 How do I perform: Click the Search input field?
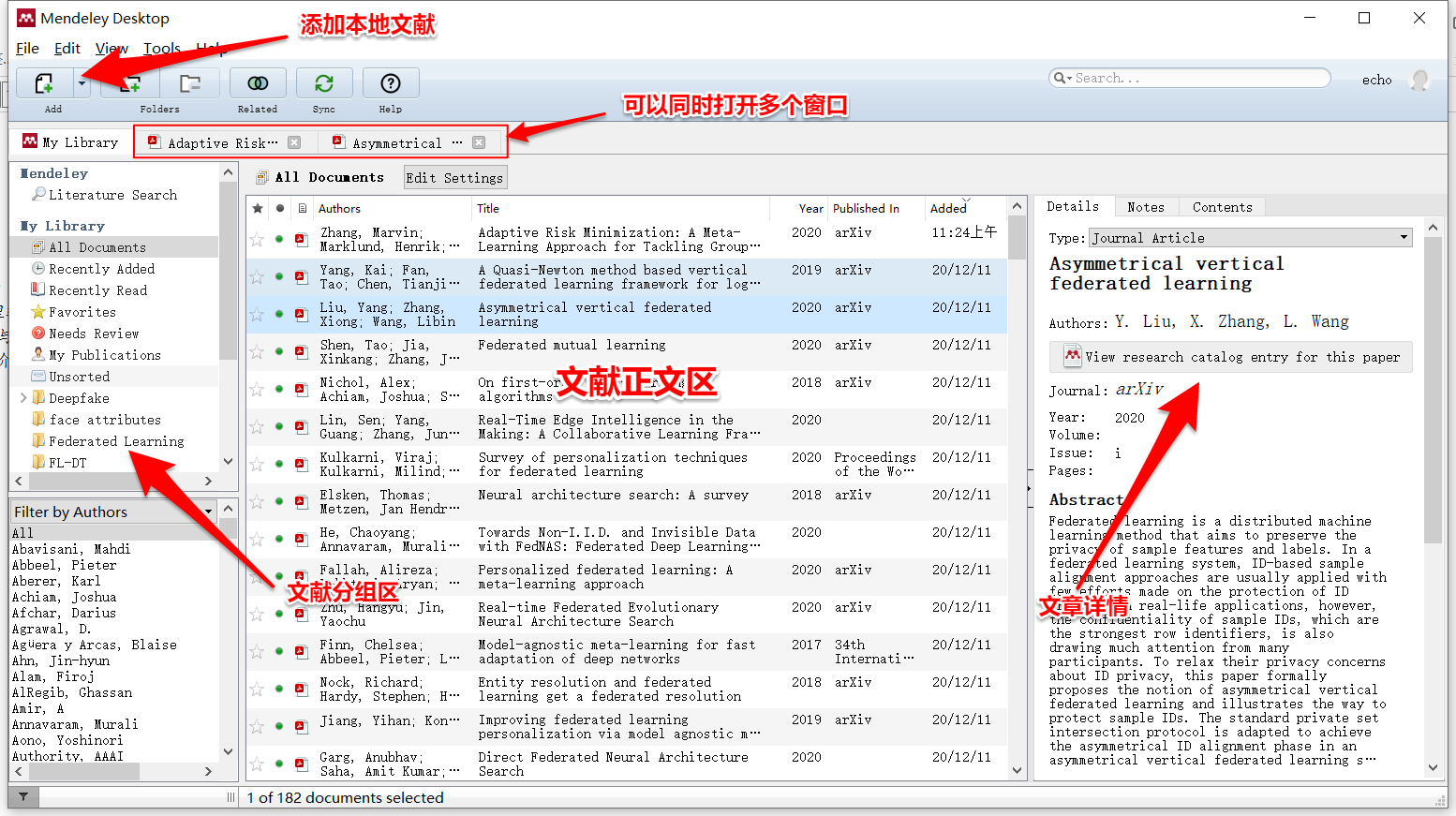click(x=1199, y=78)
